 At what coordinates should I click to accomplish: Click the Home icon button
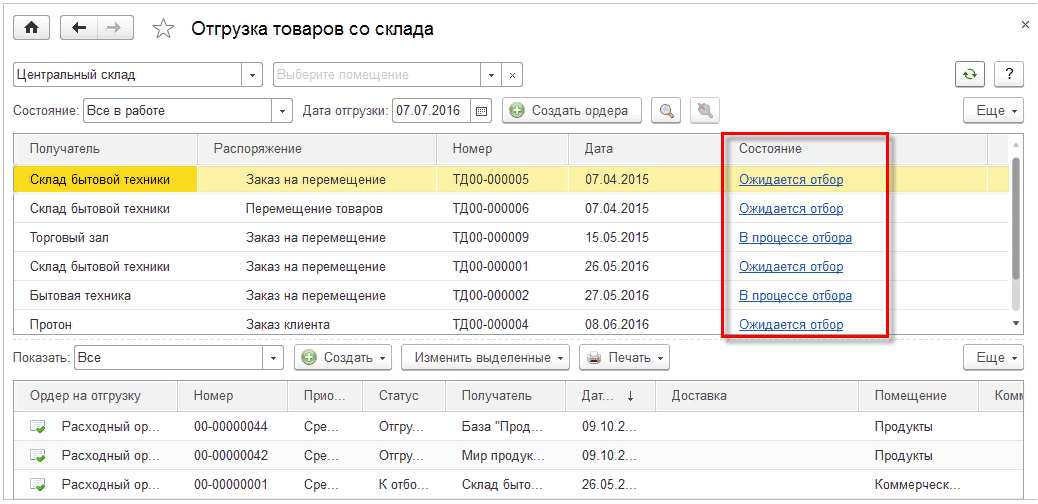31,28
